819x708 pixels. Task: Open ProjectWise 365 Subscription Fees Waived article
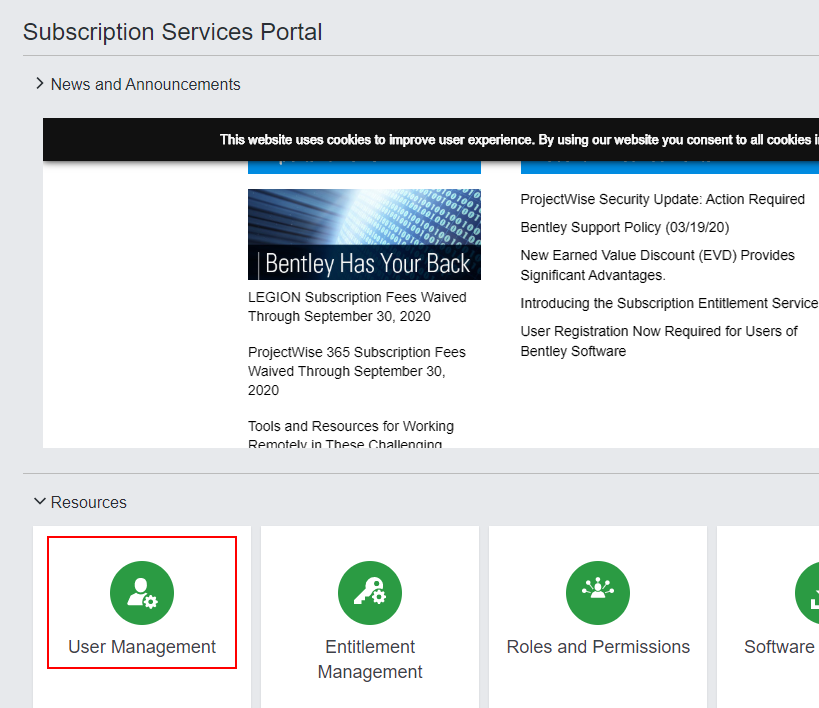click(357, 371)
